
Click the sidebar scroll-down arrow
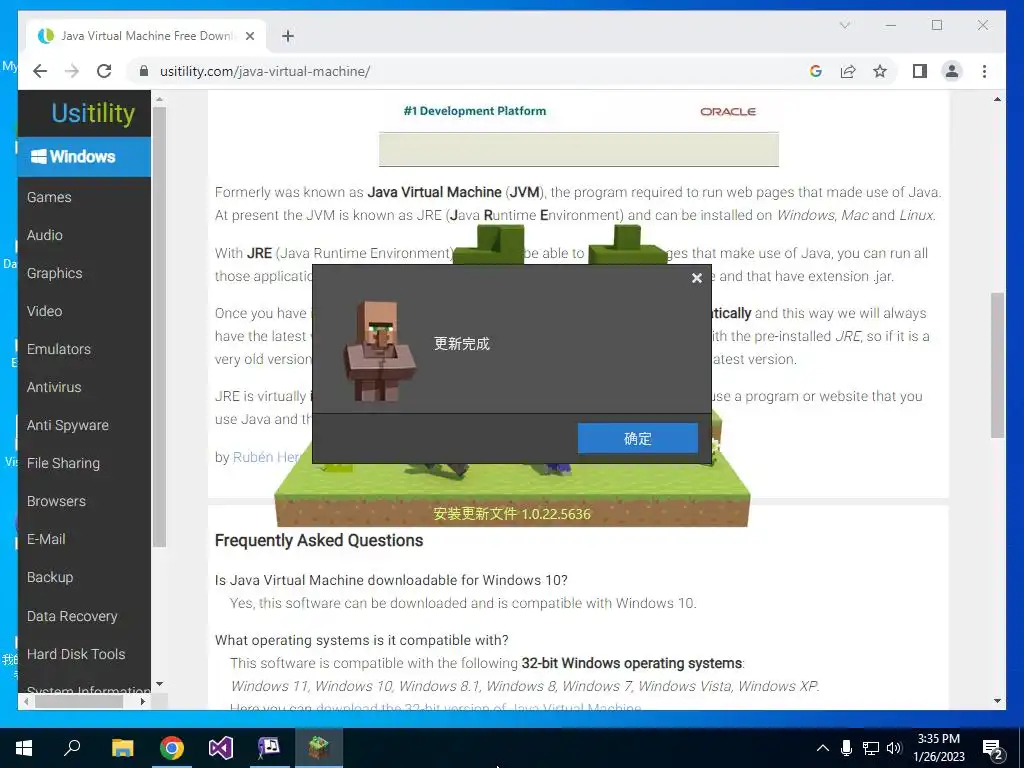159,684
